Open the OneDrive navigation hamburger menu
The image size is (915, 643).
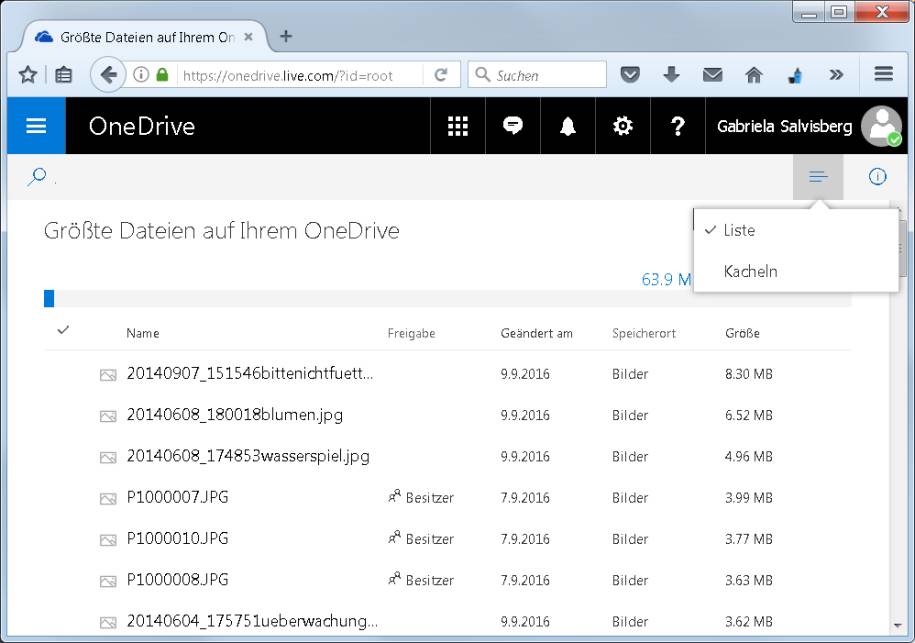[x=35, y=126]
